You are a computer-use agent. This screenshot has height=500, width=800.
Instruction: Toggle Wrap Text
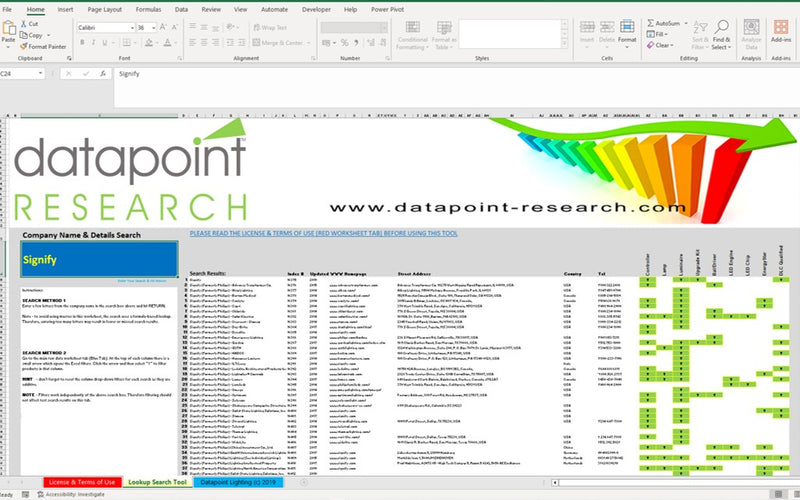[x=270, y=28]
